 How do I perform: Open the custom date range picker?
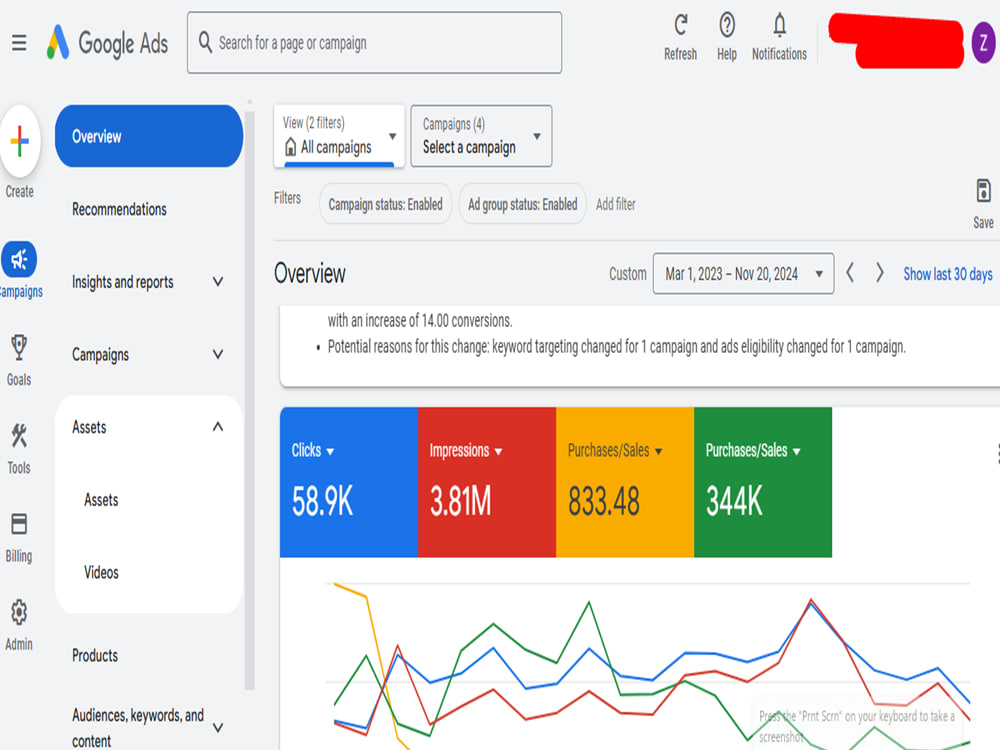[743, 274]
